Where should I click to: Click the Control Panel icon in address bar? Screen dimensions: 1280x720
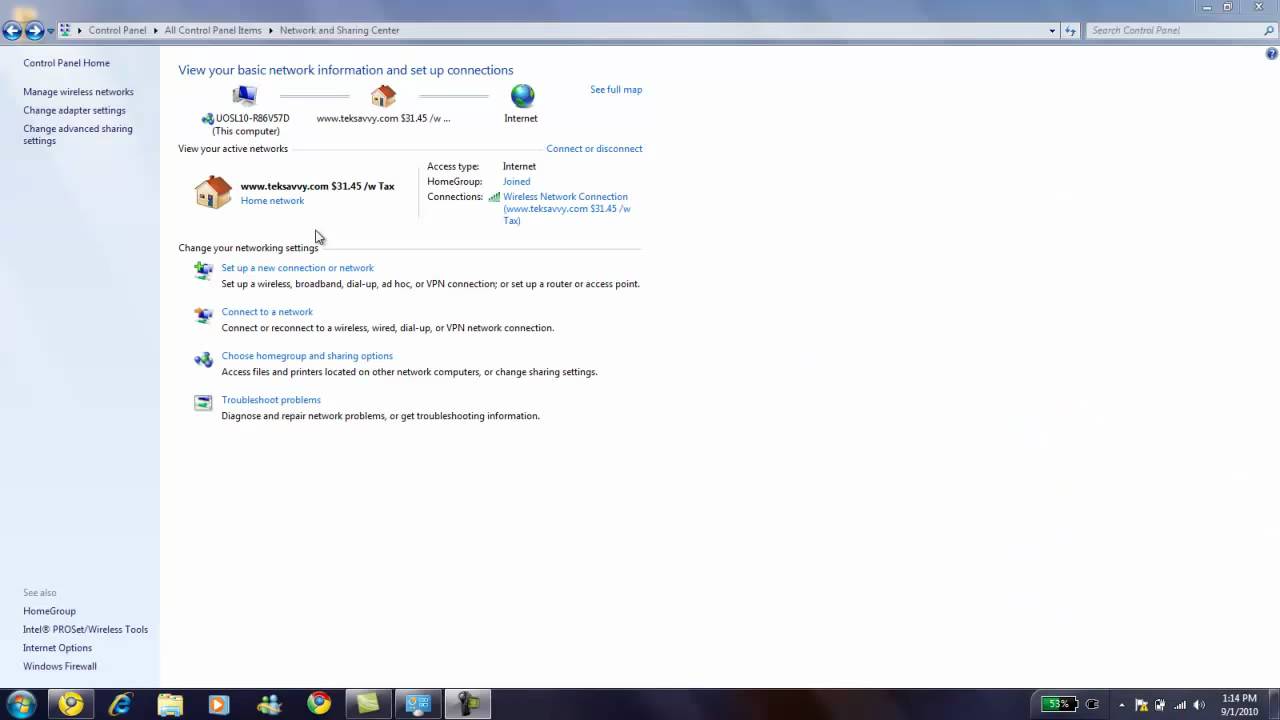tap(65, 30)
